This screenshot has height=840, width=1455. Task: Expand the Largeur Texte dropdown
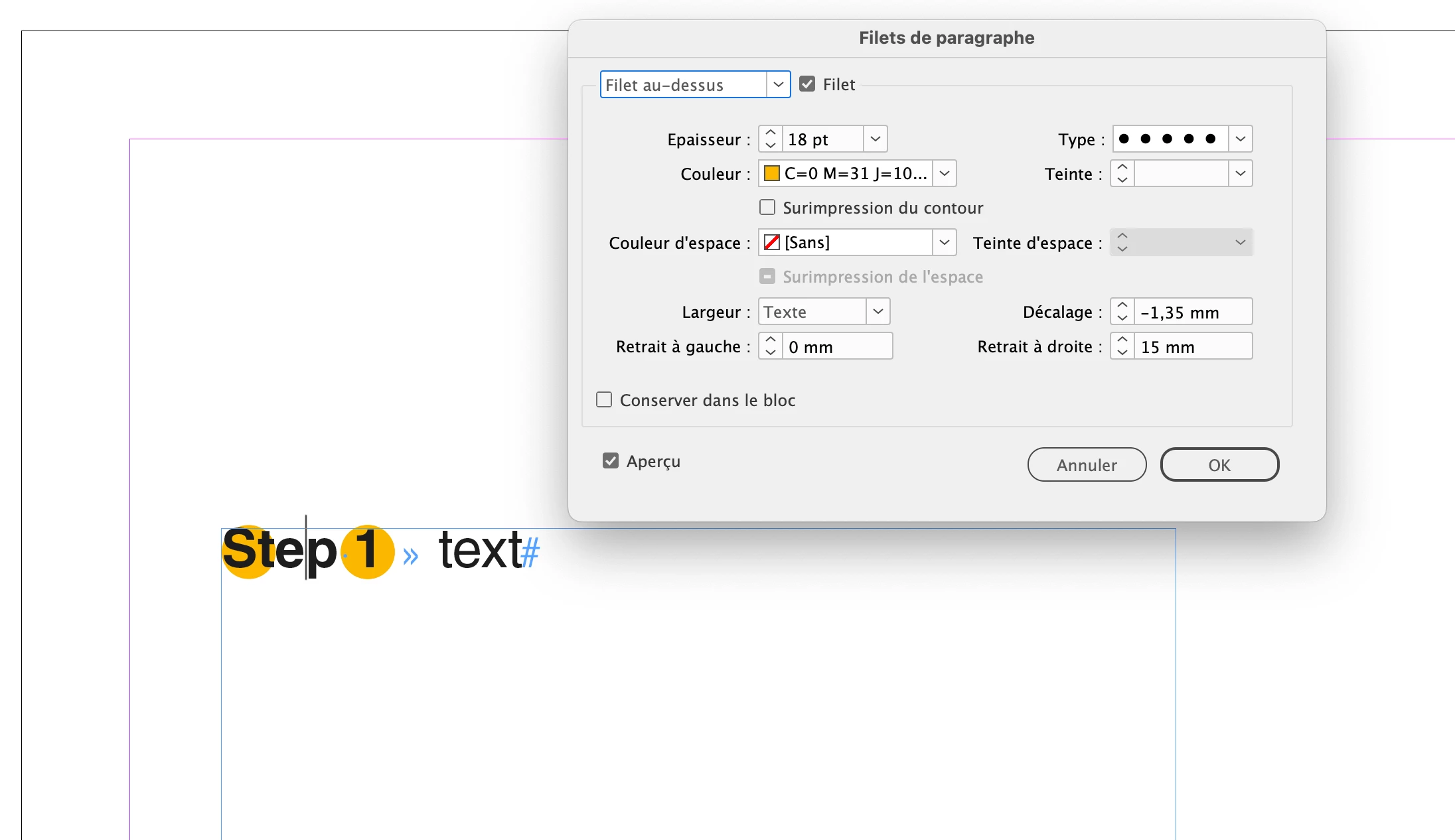click(x=878, y=312)
